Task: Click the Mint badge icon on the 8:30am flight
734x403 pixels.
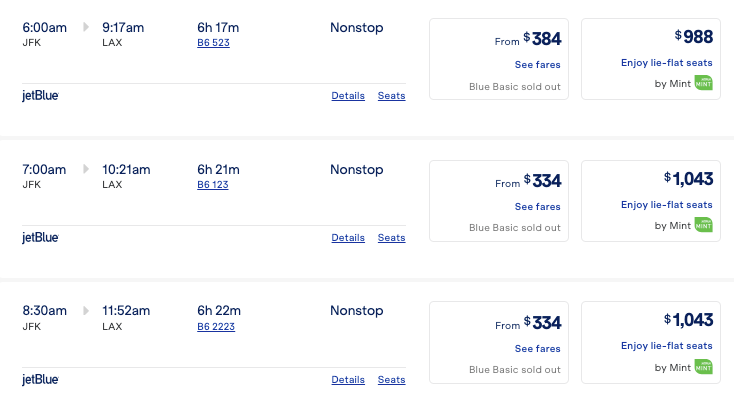Action: [704, 367]
